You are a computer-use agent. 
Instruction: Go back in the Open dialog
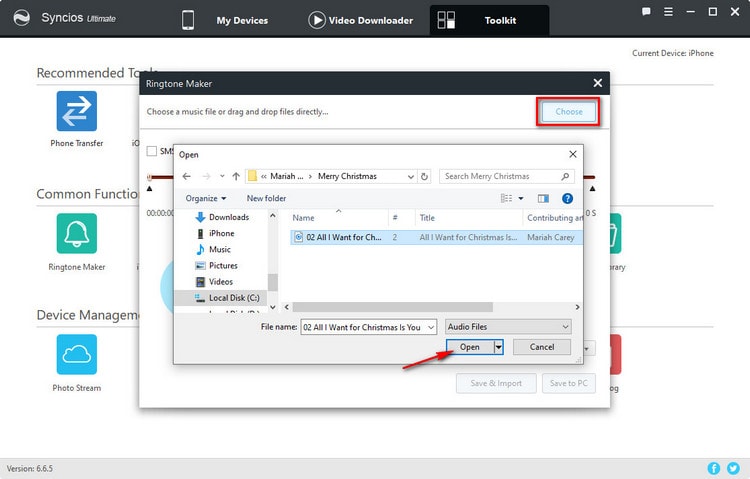pyautogui.click(x=187, y=177)
